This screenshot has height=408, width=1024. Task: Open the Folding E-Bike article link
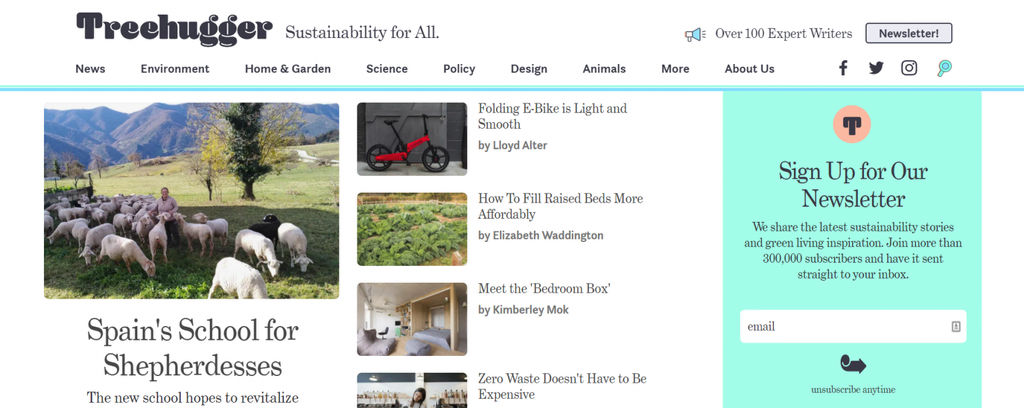552,116
